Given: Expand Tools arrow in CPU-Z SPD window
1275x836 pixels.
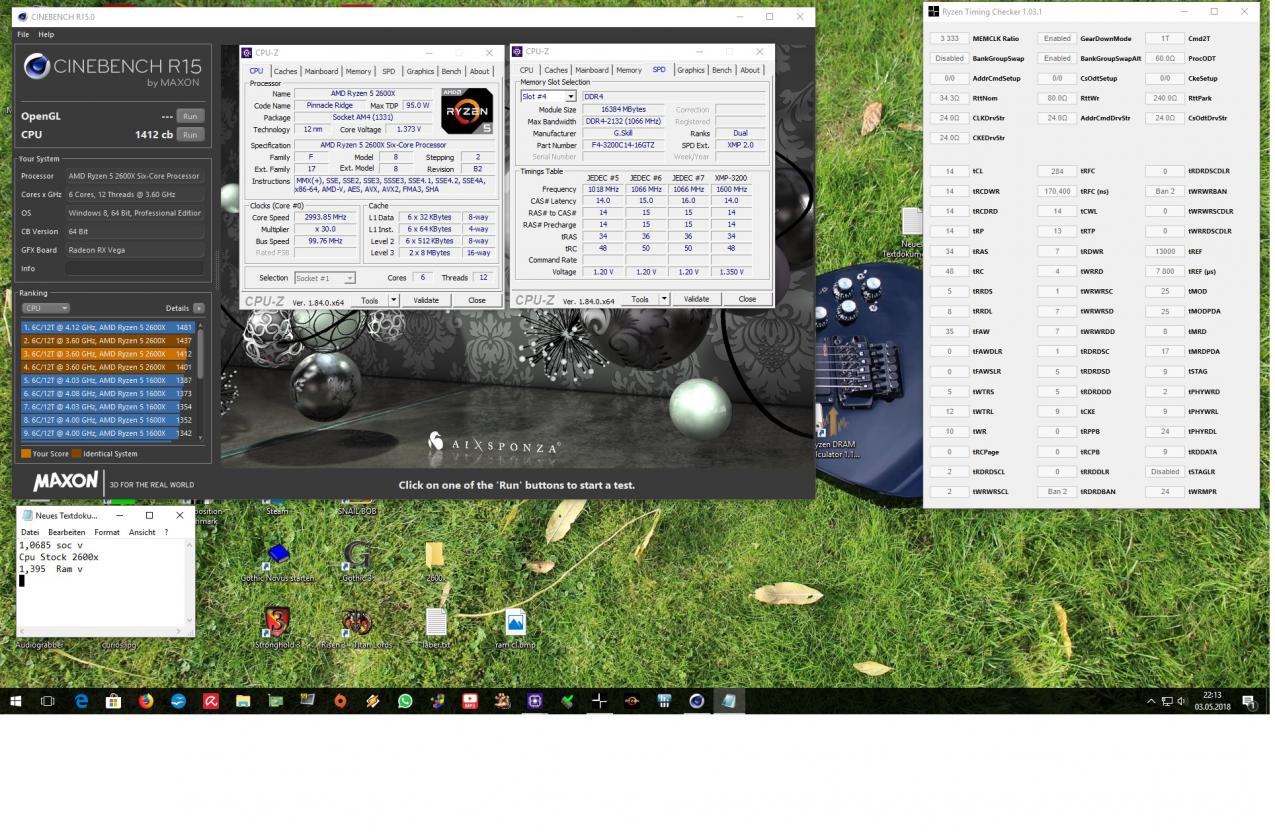Looking at the screenshot, I should [663, 299].
